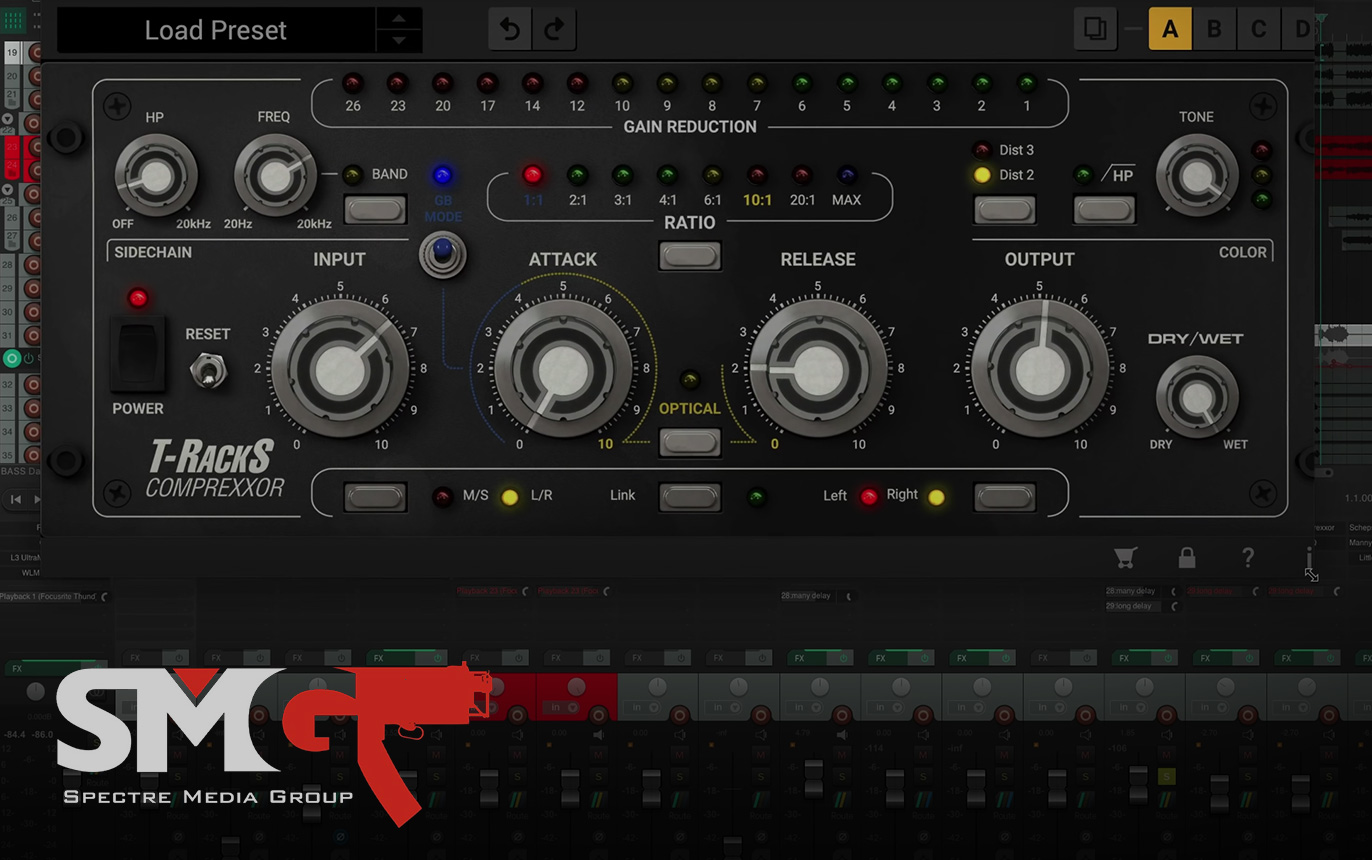Image resolution: width=1372 pixels, height=860 pixels.
Task: Open the Load Preset dropdown
Action: [x=216, y=30]
